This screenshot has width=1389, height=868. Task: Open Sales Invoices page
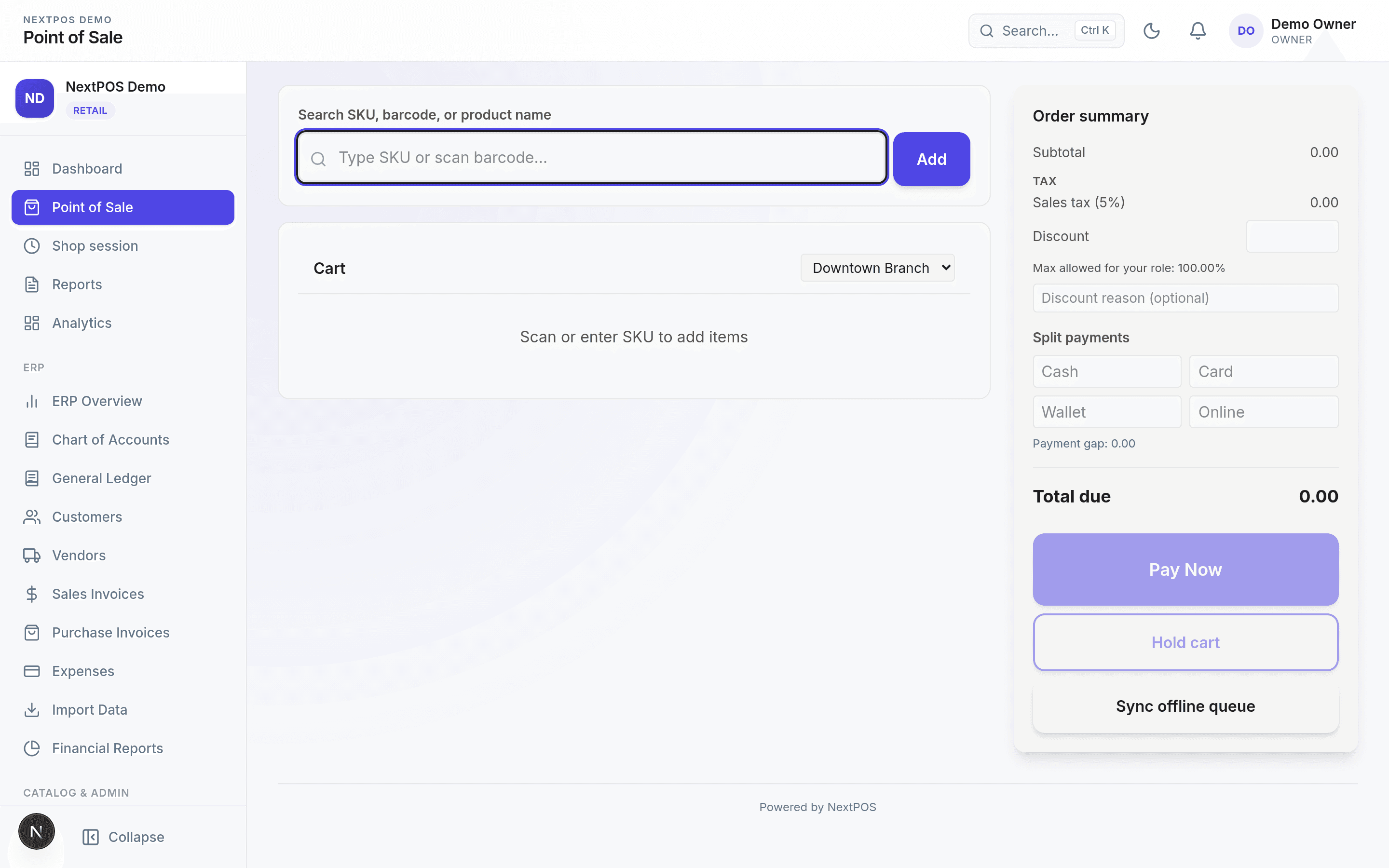pos(123,594)
